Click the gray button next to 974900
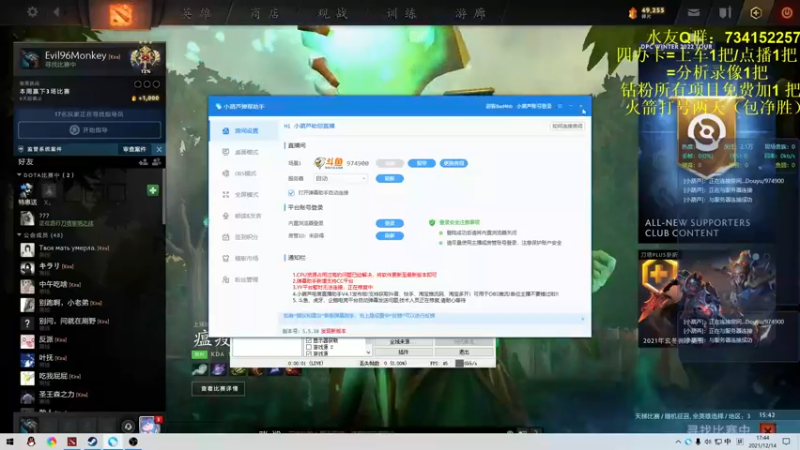This screenshot has height=450, width=800. pos(390,163)
